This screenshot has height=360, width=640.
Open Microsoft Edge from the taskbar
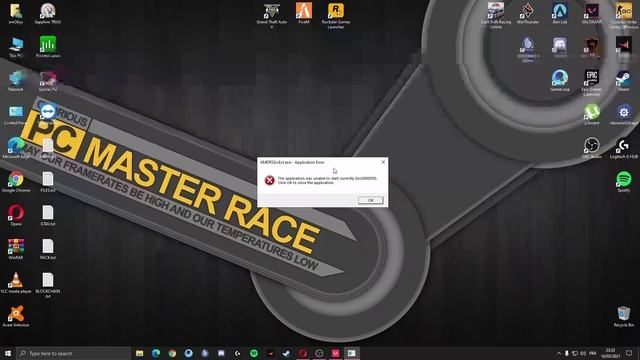point(156,353)
